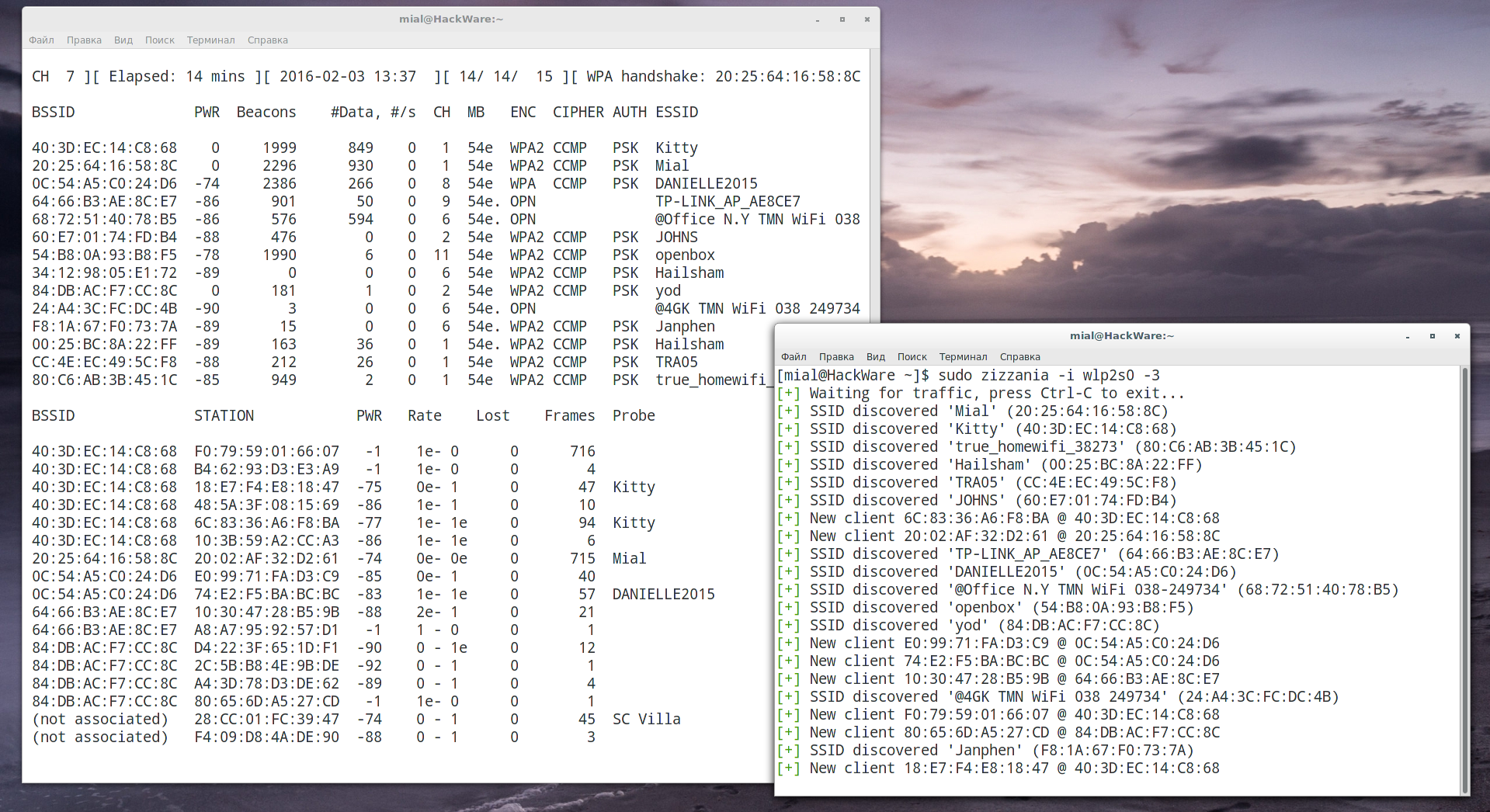Open Файл menu in zizzania terminal window
The image size is (1490, 812).
(x=794, y=357)
